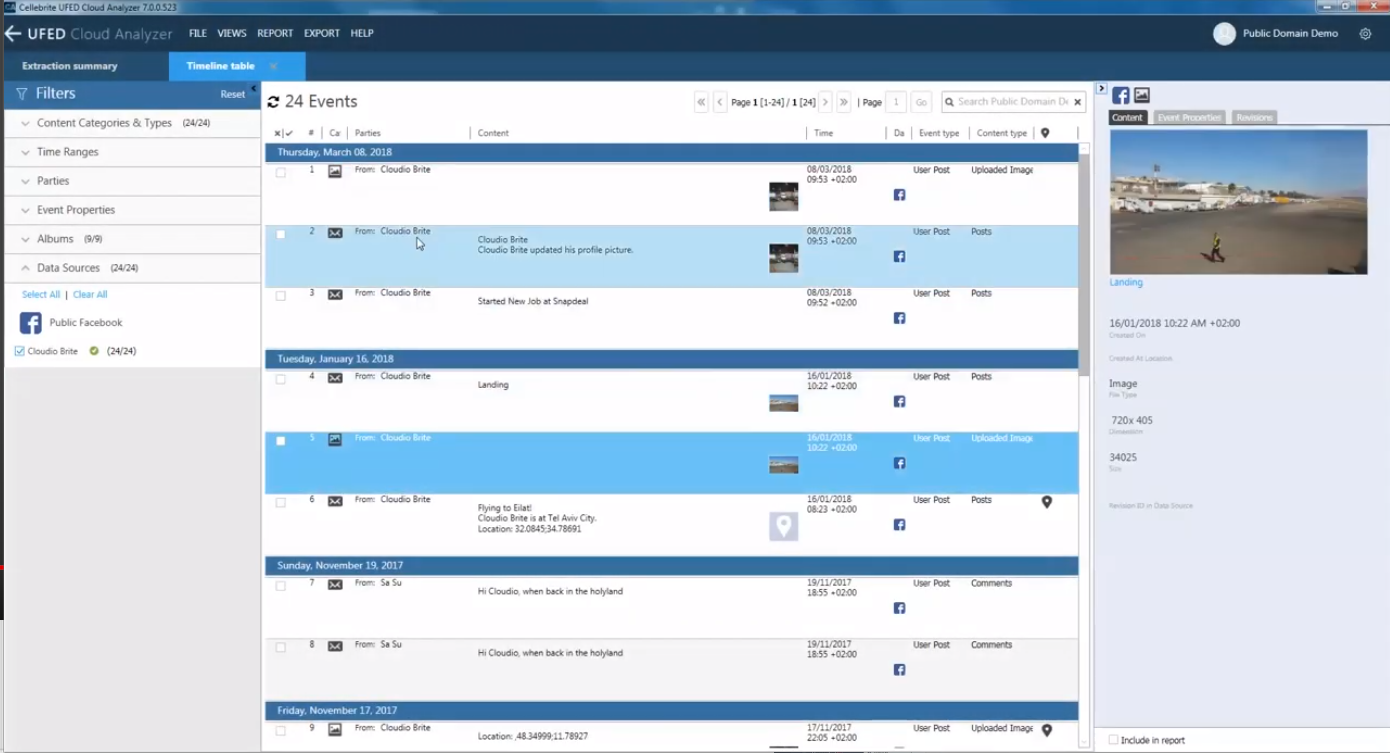1390x753 pixels.
Task: Tick the checkbox for event 1
Action: pos(281,173)
